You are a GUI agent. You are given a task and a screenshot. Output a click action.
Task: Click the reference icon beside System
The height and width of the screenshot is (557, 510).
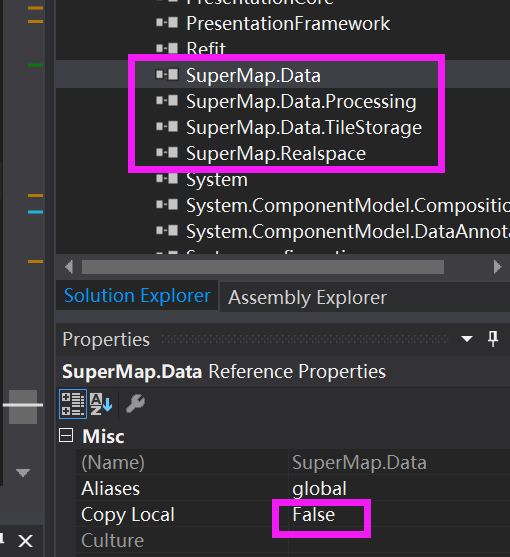click(167, 179)
